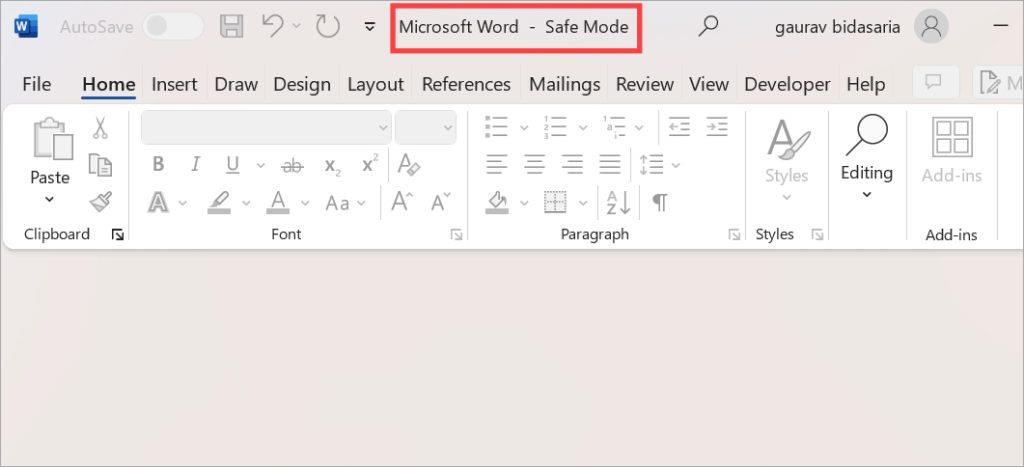Click Clear All Formatting eraser icon
The height and width of the screenshot is (467, 1024).
(x=409, y=165)
